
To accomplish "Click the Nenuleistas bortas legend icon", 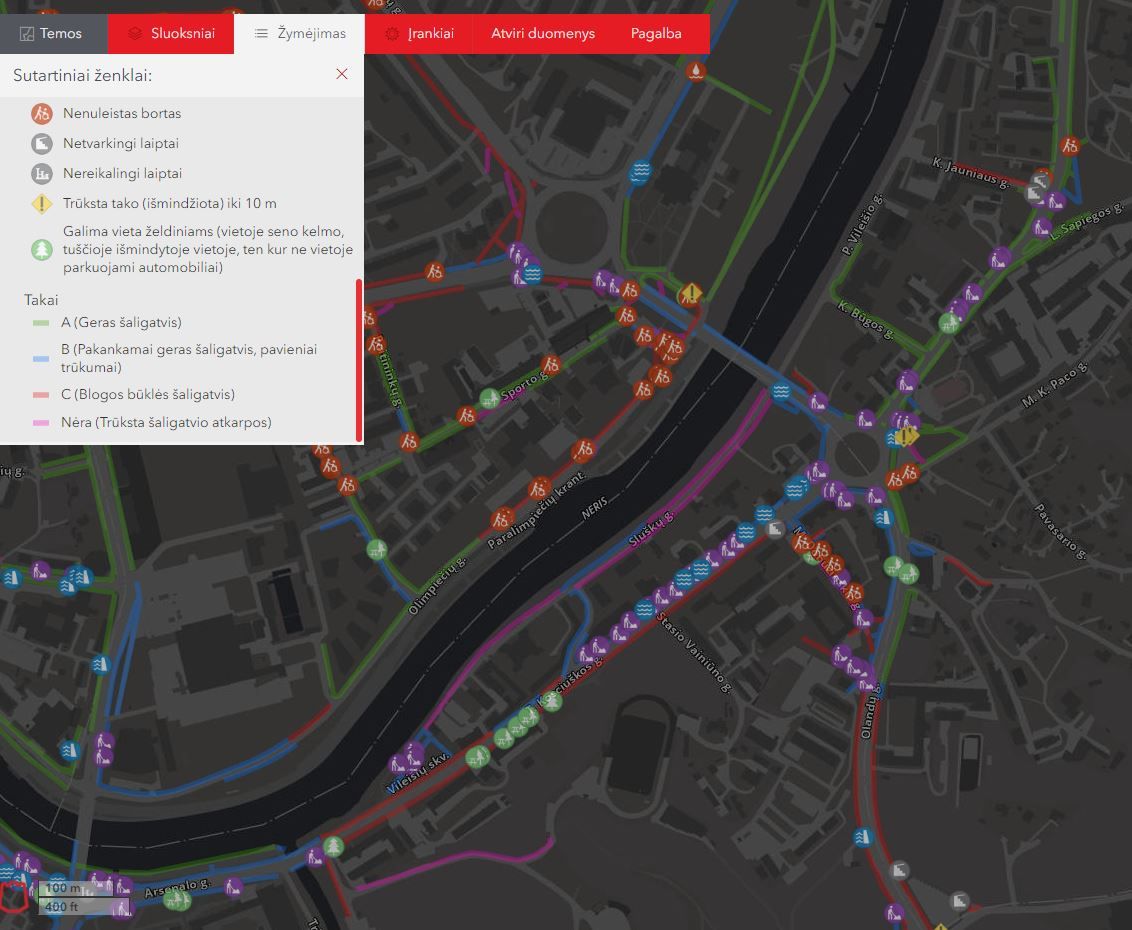I will coord(41,113).
